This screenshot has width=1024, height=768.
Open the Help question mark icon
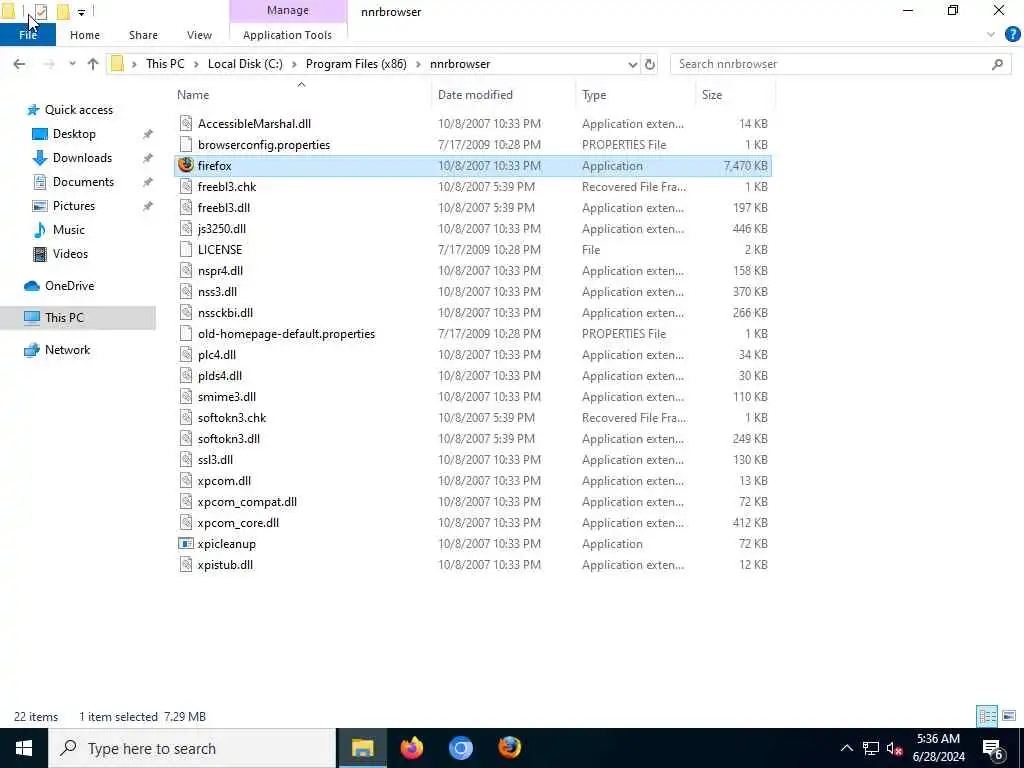[x=1012, y=35]
